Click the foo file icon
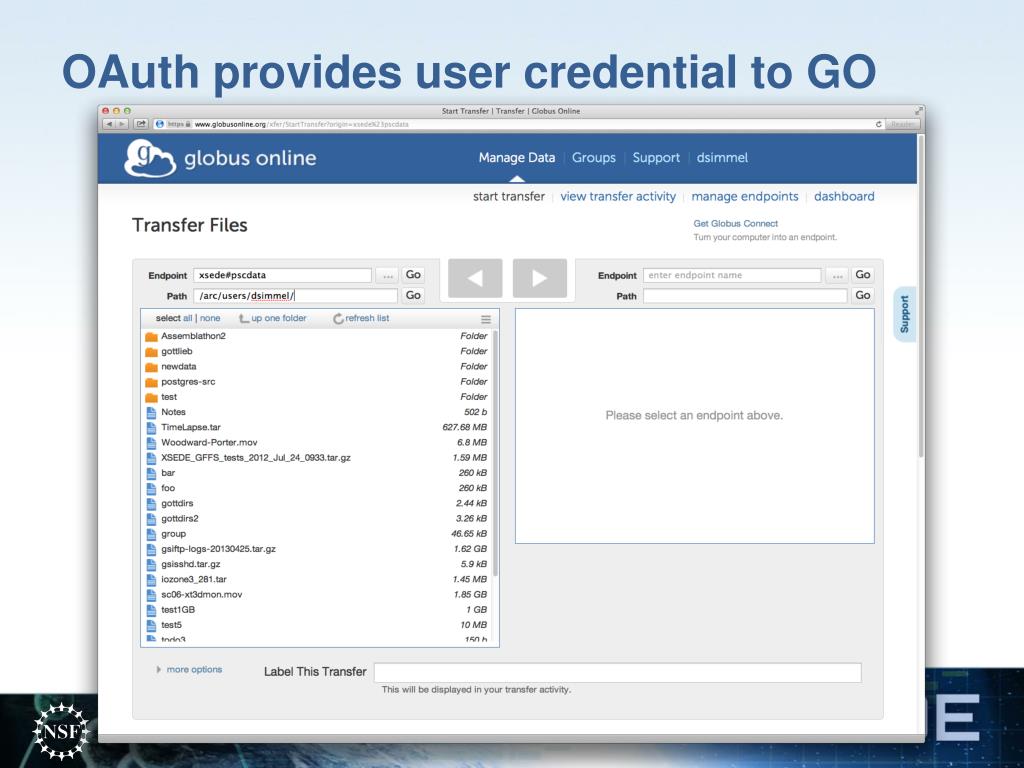Screen dimensions: 1024x768 point(152,488)
